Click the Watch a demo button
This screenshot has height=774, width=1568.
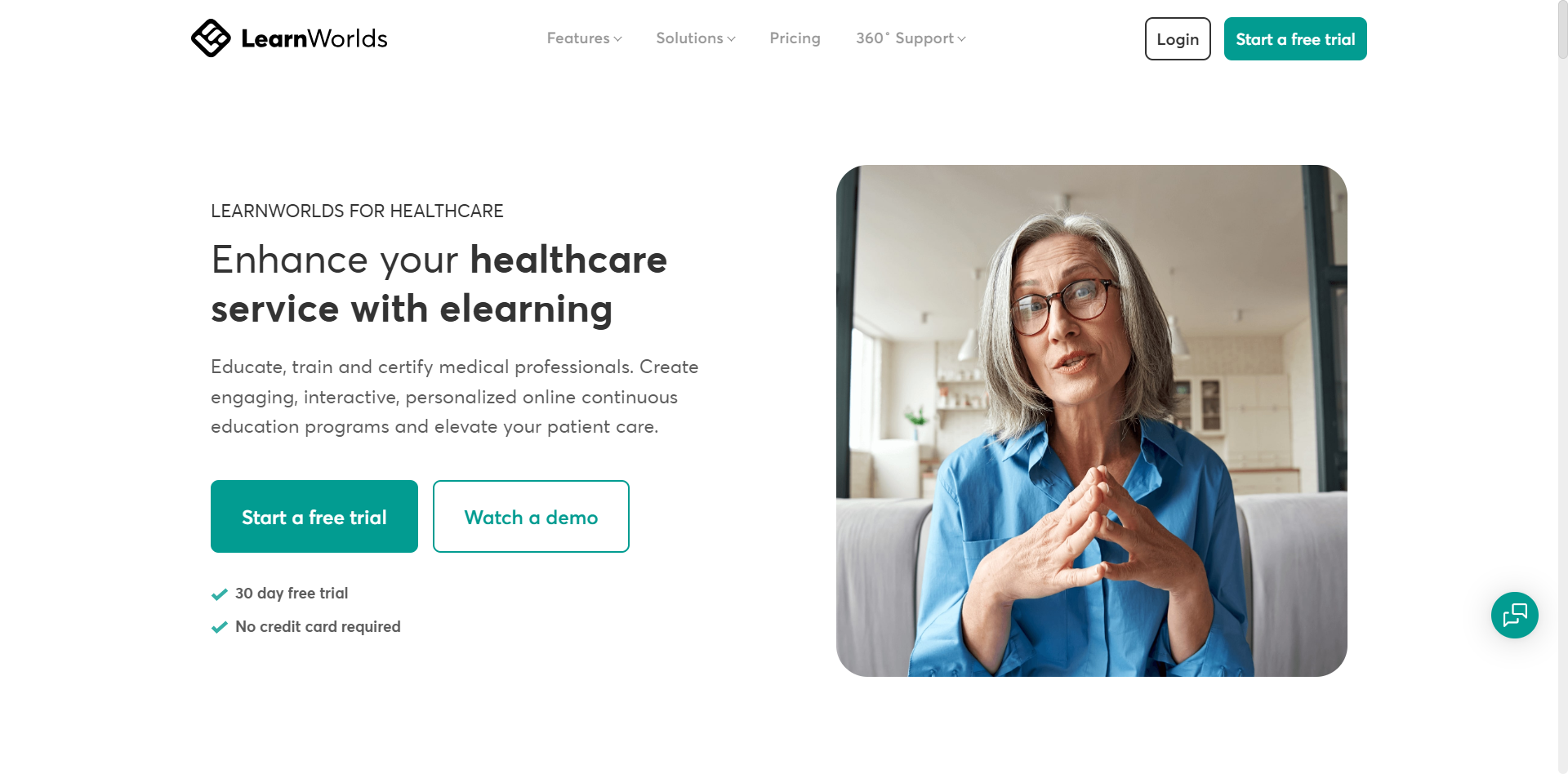(x=531, y=517)
